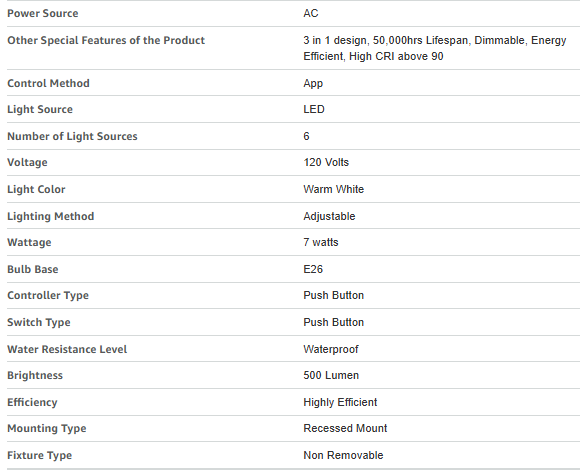585x470 pixels.
Task: Click the Adjustable lighting method value
Action: pyautogui.click(x=329, y=216)
